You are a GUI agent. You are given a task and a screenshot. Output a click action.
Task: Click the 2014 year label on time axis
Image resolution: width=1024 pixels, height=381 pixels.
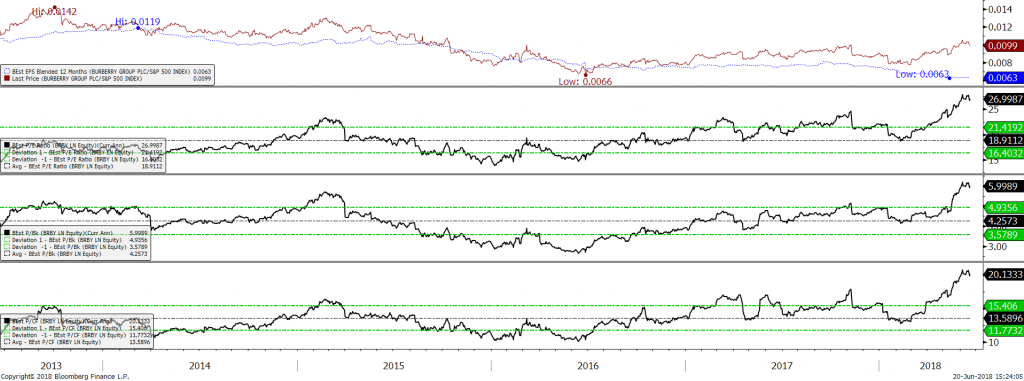199,365
